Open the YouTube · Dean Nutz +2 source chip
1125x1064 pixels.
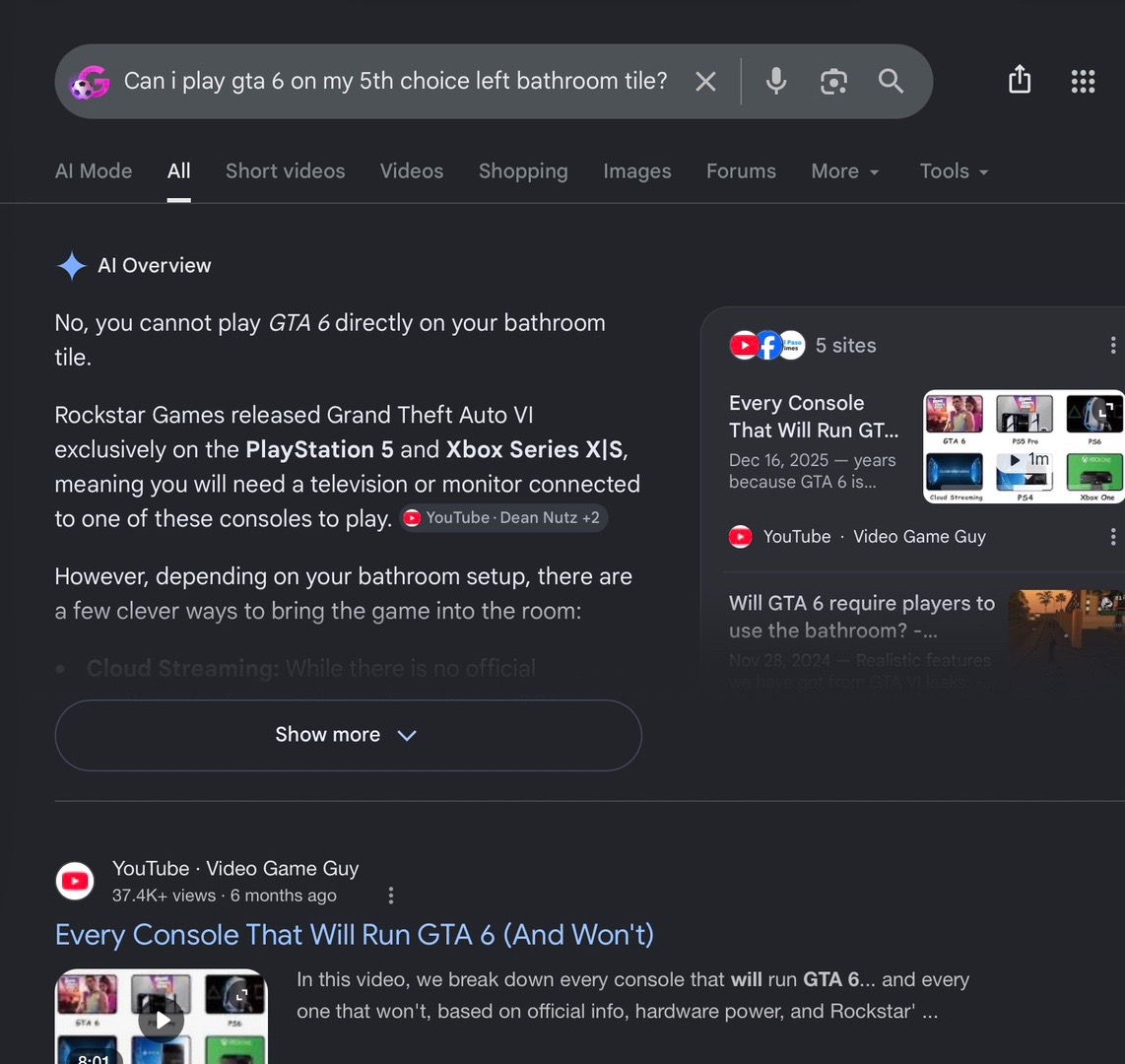tap(503, 518)
